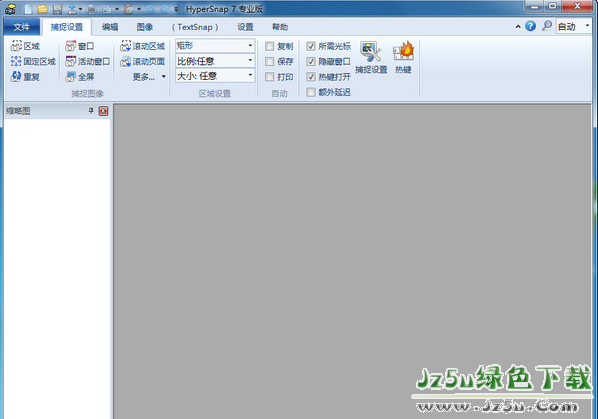Close the 缩略图 thumbnail panel
598x419 pixels.
tap(103, 111)
